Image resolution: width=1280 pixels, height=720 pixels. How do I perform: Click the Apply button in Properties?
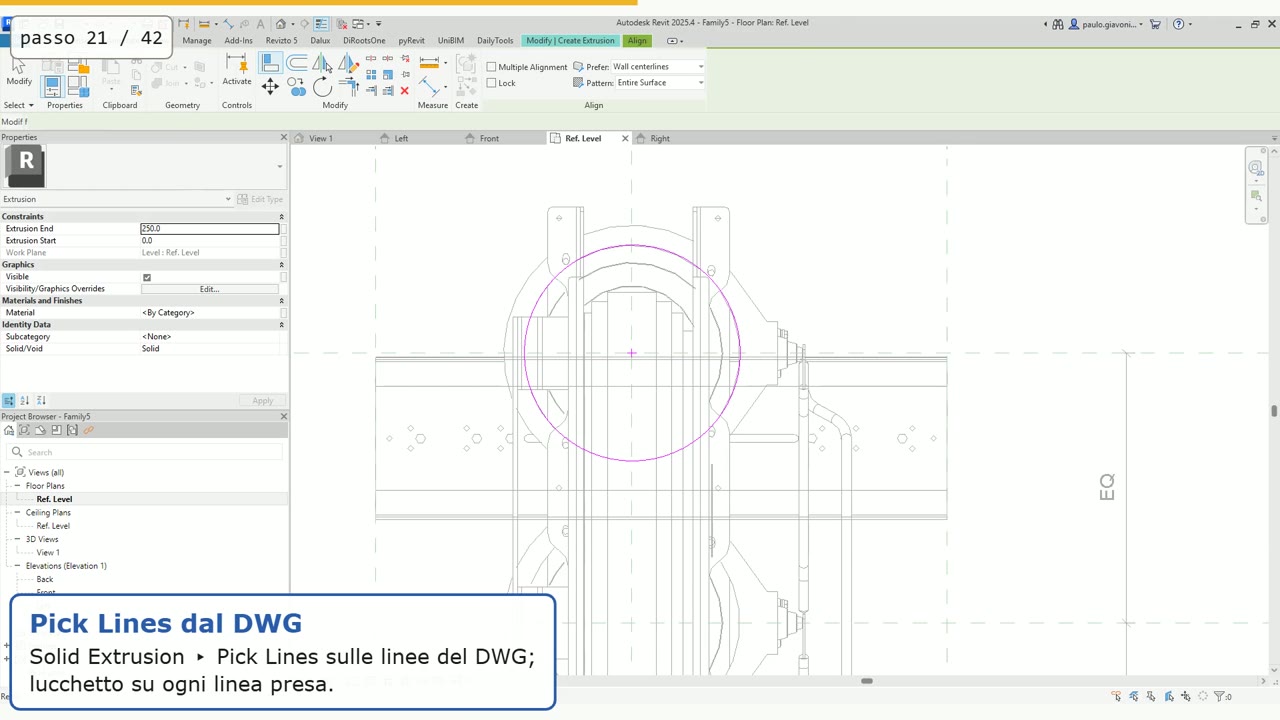(262, 400)
